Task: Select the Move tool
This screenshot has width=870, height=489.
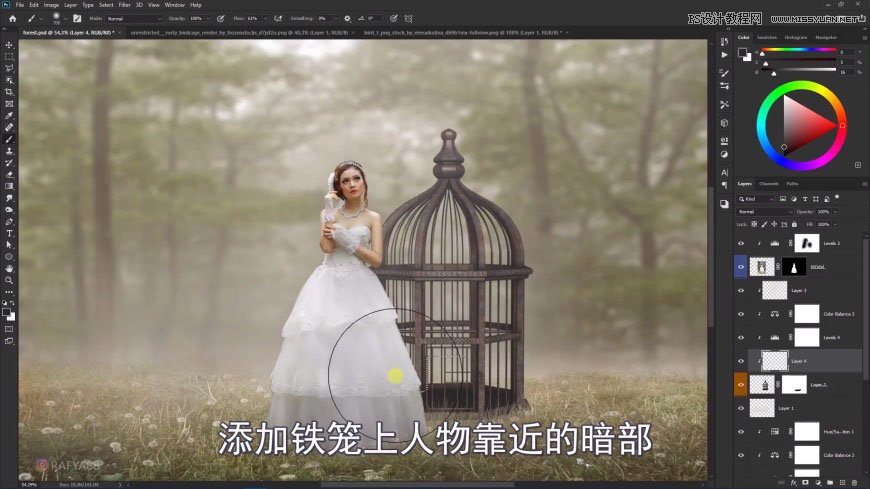Action: tap(9, 45)
